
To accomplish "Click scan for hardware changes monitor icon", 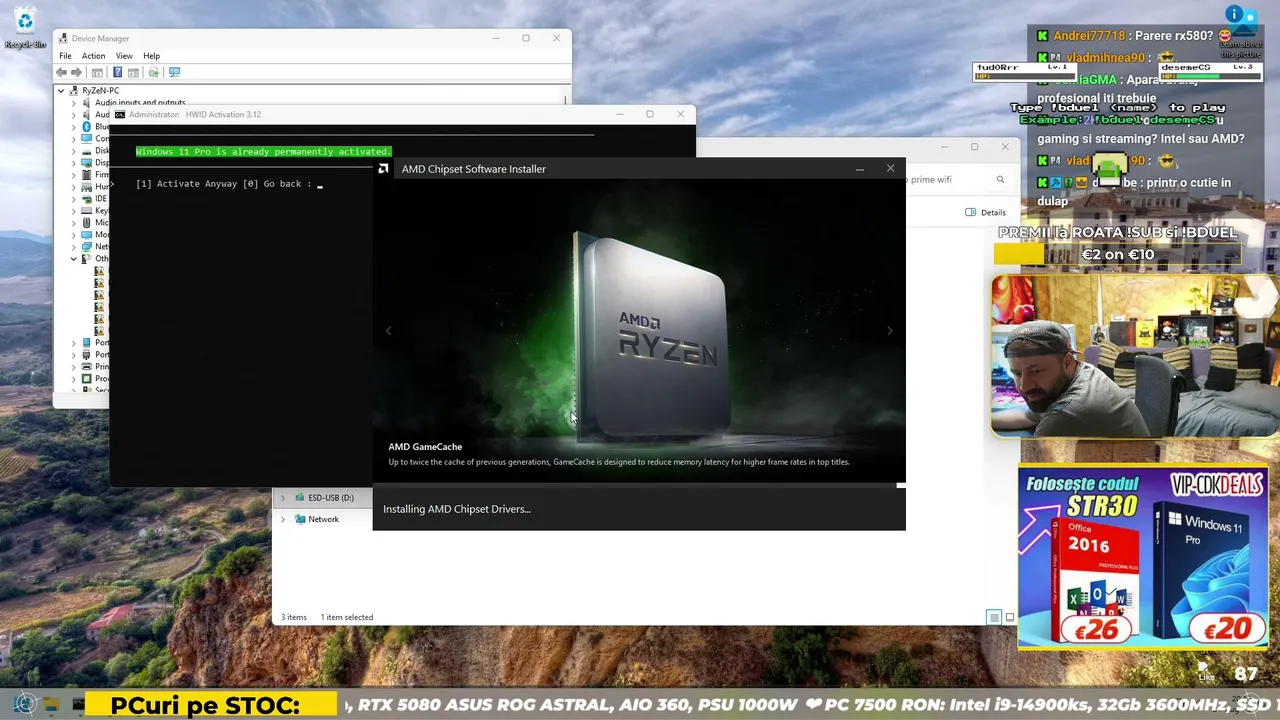I will (x=174, y=72).
